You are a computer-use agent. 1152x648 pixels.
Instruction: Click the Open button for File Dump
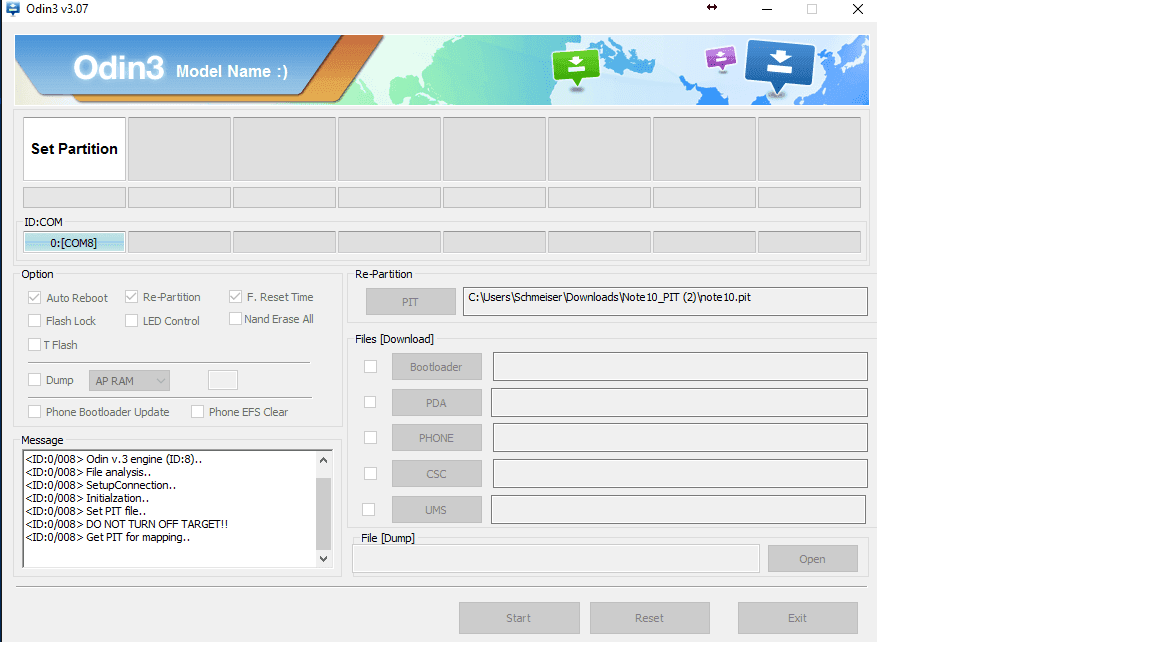click(813, 559)
